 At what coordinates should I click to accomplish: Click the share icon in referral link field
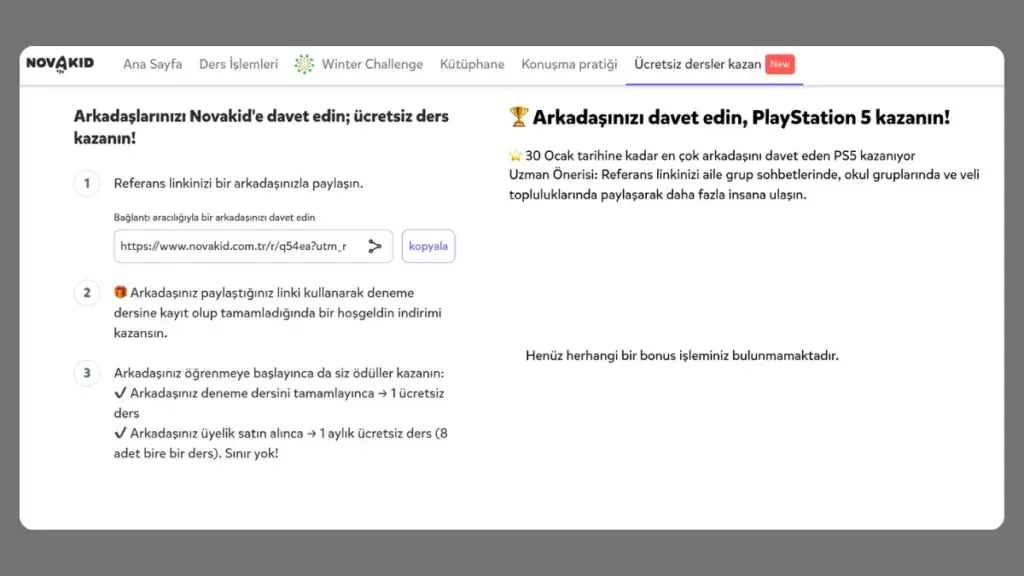pyautogui.click(x=375, y=246)
